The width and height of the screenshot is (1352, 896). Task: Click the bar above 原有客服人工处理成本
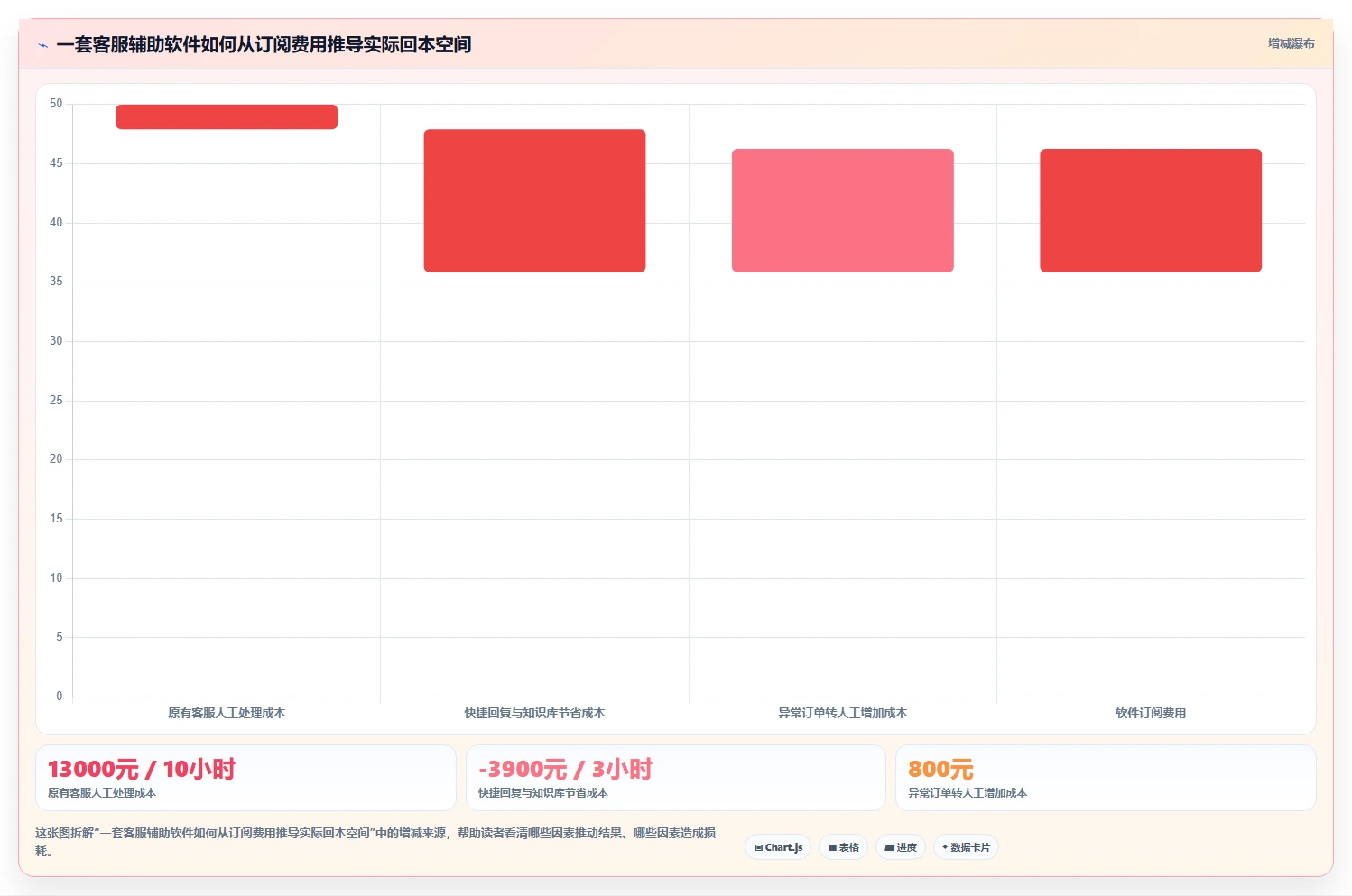227,116
